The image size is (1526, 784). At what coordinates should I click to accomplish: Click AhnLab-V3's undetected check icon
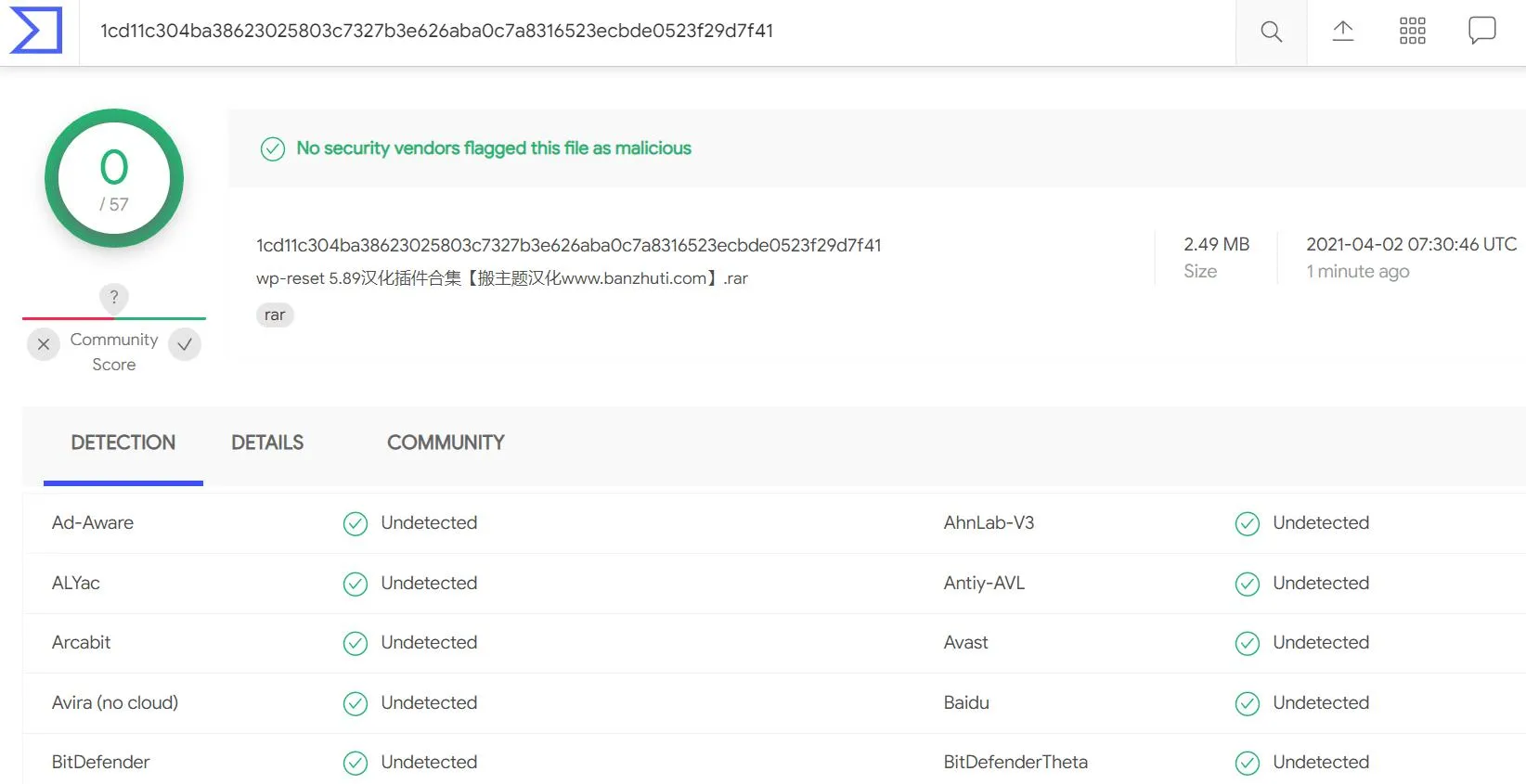1248,524
